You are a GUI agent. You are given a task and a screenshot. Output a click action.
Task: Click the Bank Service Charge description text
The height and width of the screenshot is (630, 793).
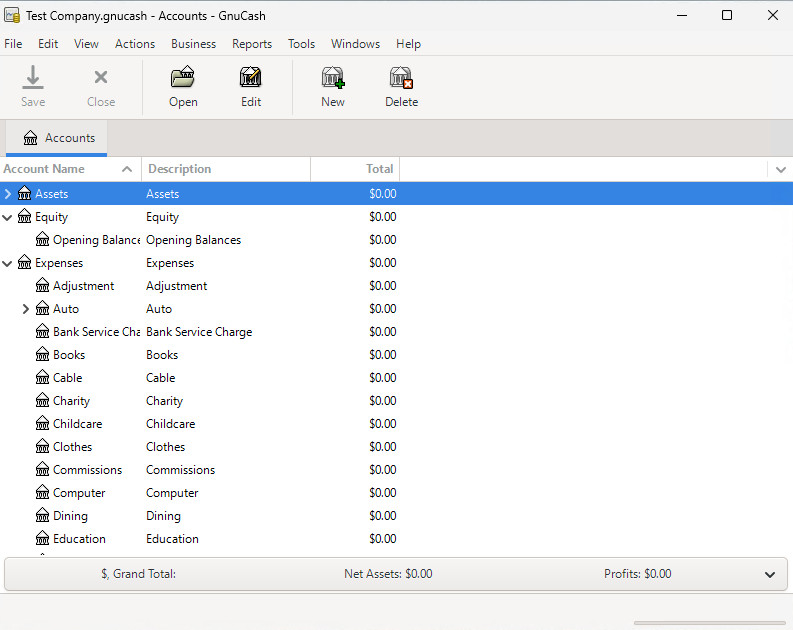(199, 332)
